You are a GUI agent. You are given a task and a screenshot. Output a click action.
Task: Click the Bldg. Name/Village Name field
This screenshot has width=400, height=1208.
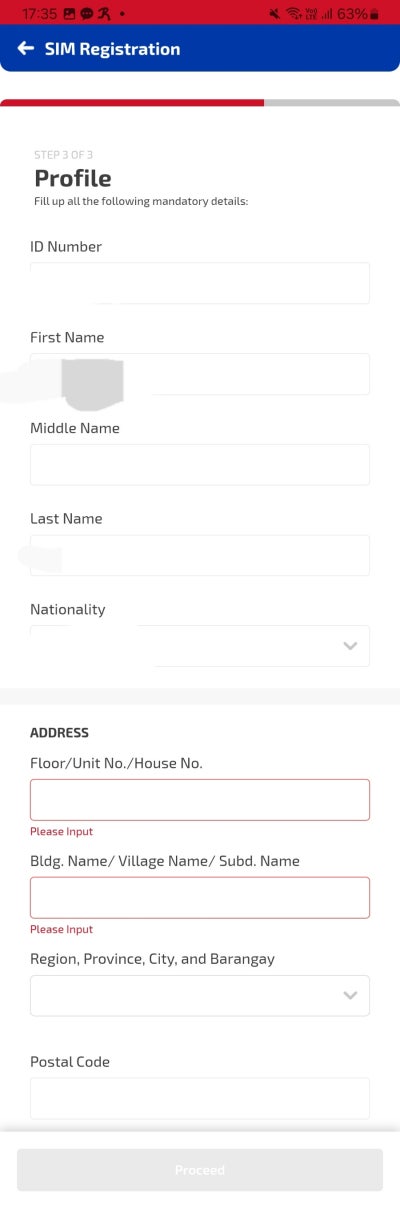[200, 898]
